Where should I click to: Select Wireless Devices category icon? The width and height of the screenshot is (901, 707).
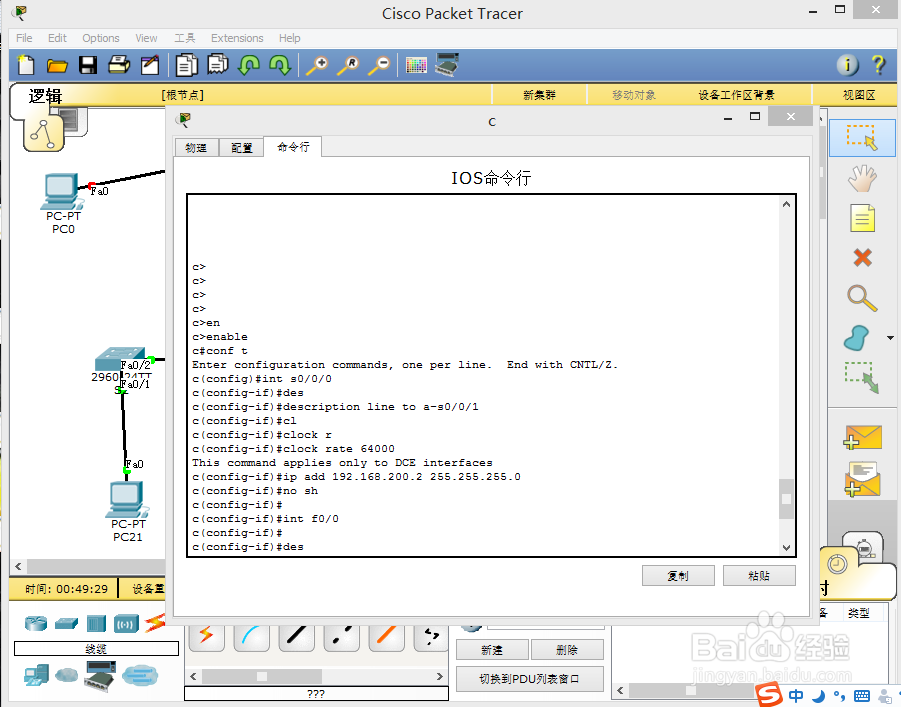126,624
